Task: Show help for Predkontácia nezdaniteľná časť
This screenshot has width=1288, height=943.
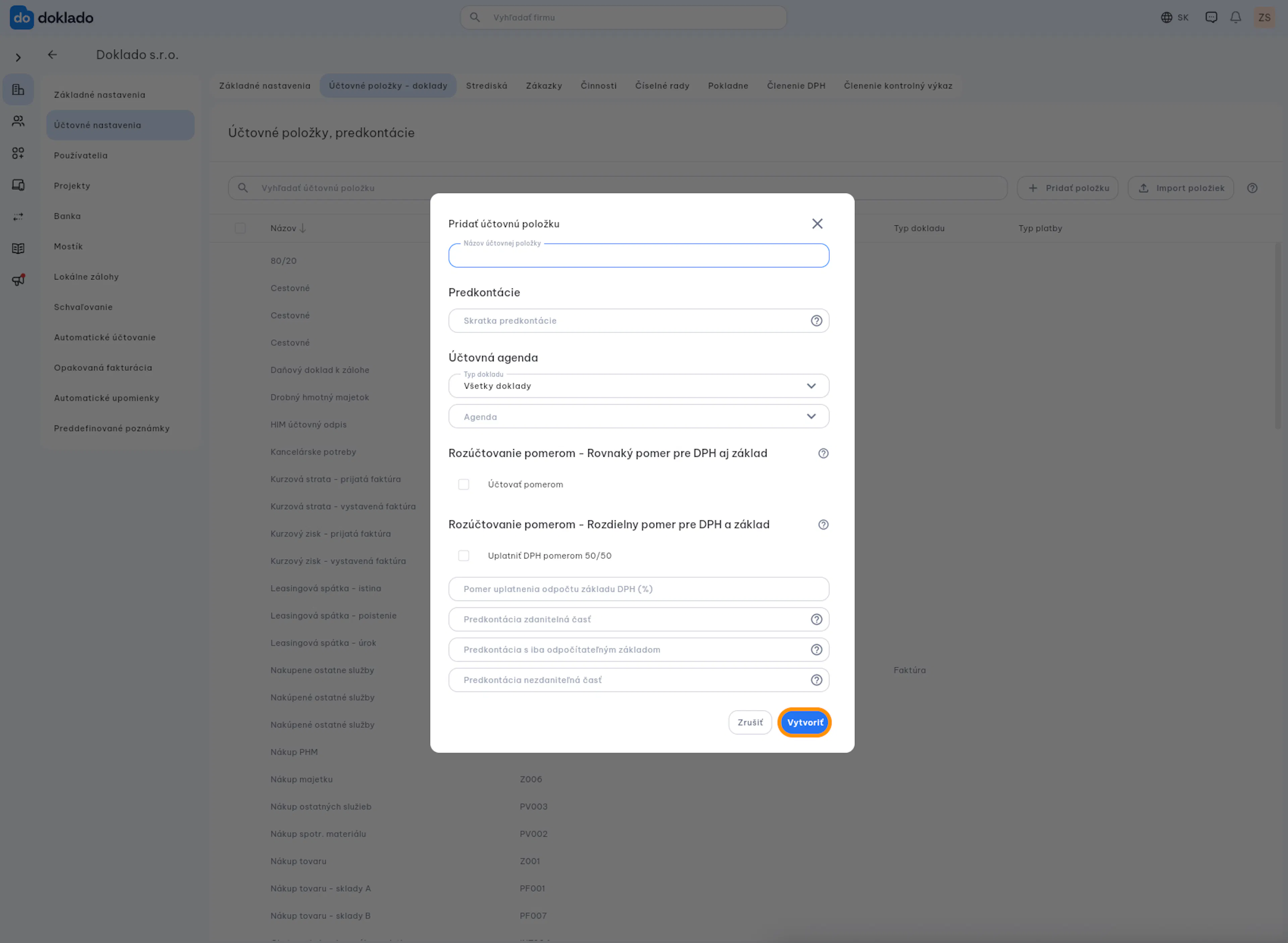Action: pos(816,680)
